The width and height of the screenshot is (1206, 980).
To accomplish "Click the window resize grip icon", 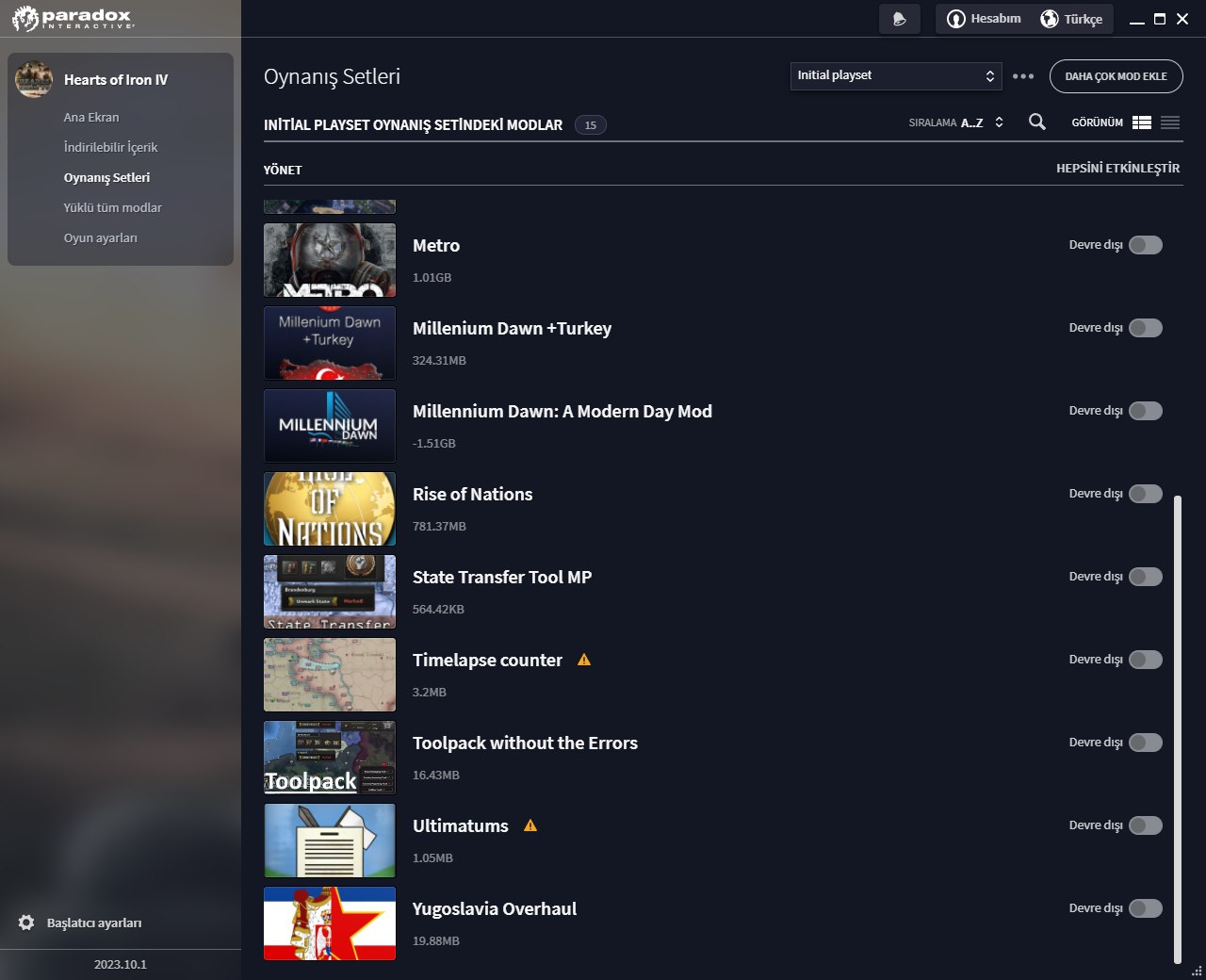I will (1197, 971).
